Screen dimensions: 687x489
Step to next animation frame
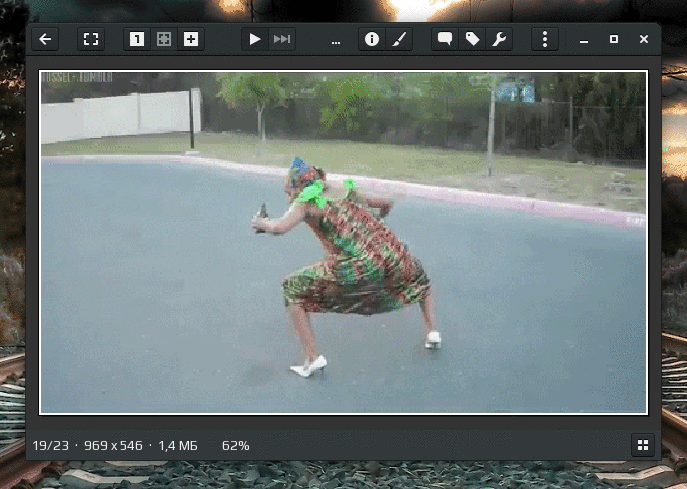click(282, 39)
